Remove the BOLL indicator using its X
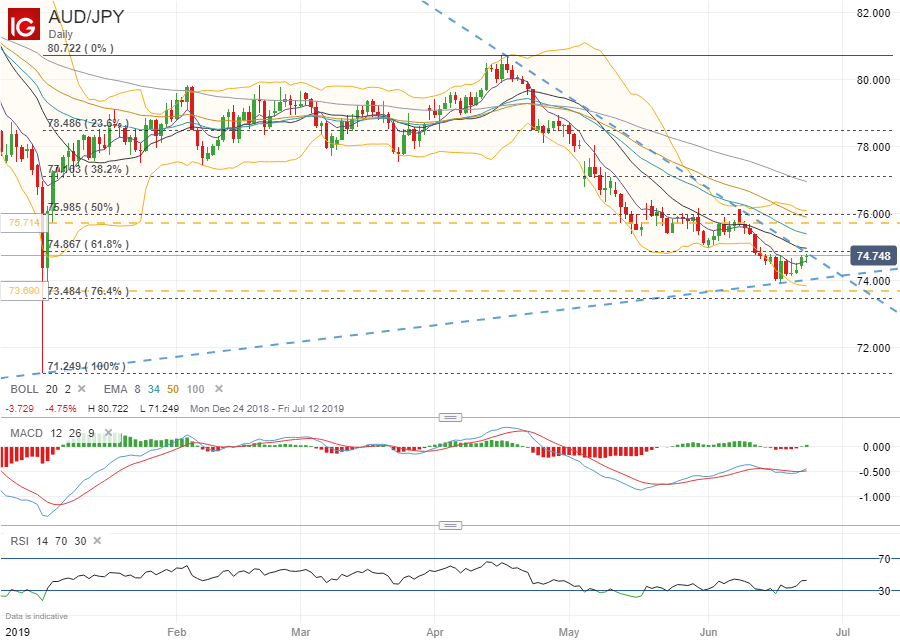This screenshot has width=900, height=641. [x=81, y=388]
